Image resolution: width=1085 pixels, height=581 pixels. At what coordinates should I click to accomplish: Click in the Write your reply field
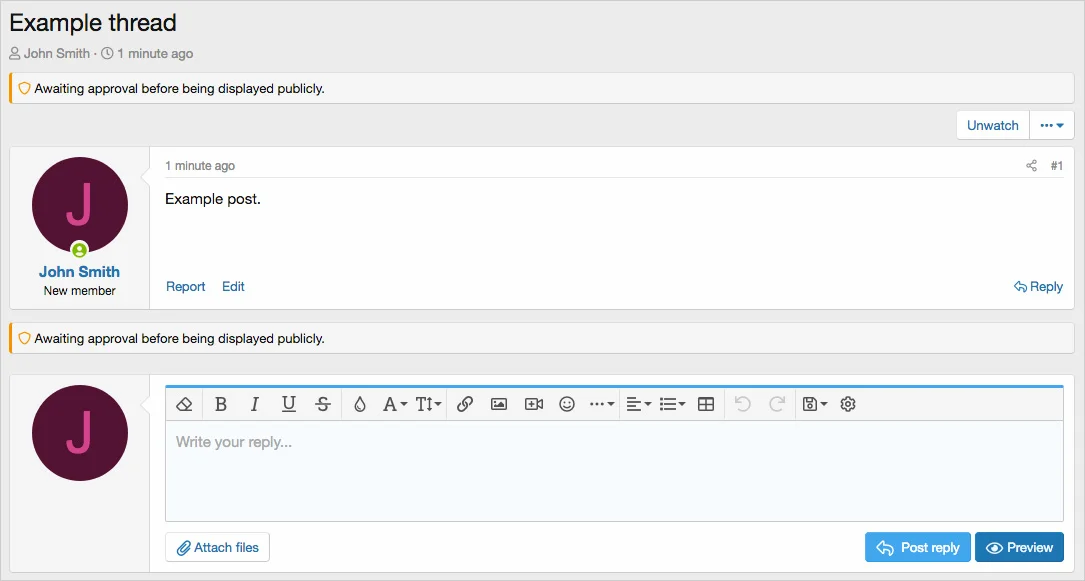(613, 470)
